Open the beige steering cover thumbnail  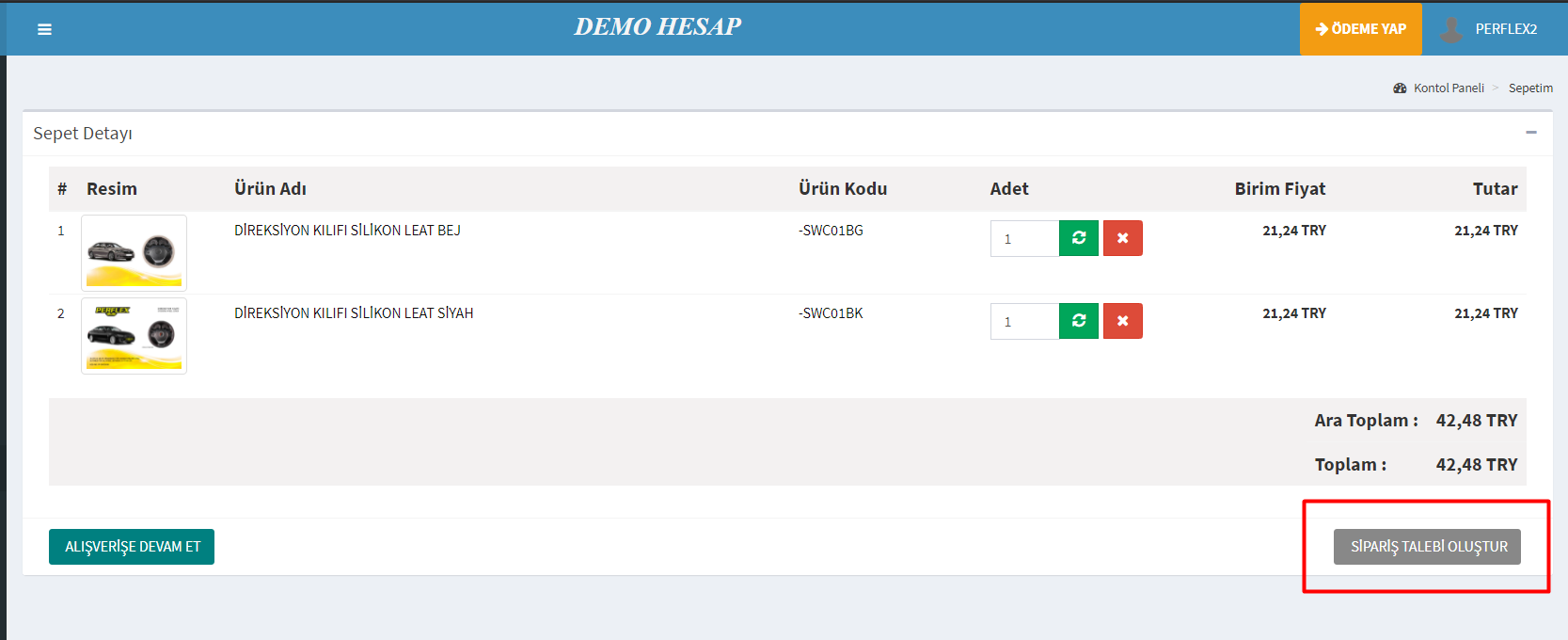click(x=134, y=252)
